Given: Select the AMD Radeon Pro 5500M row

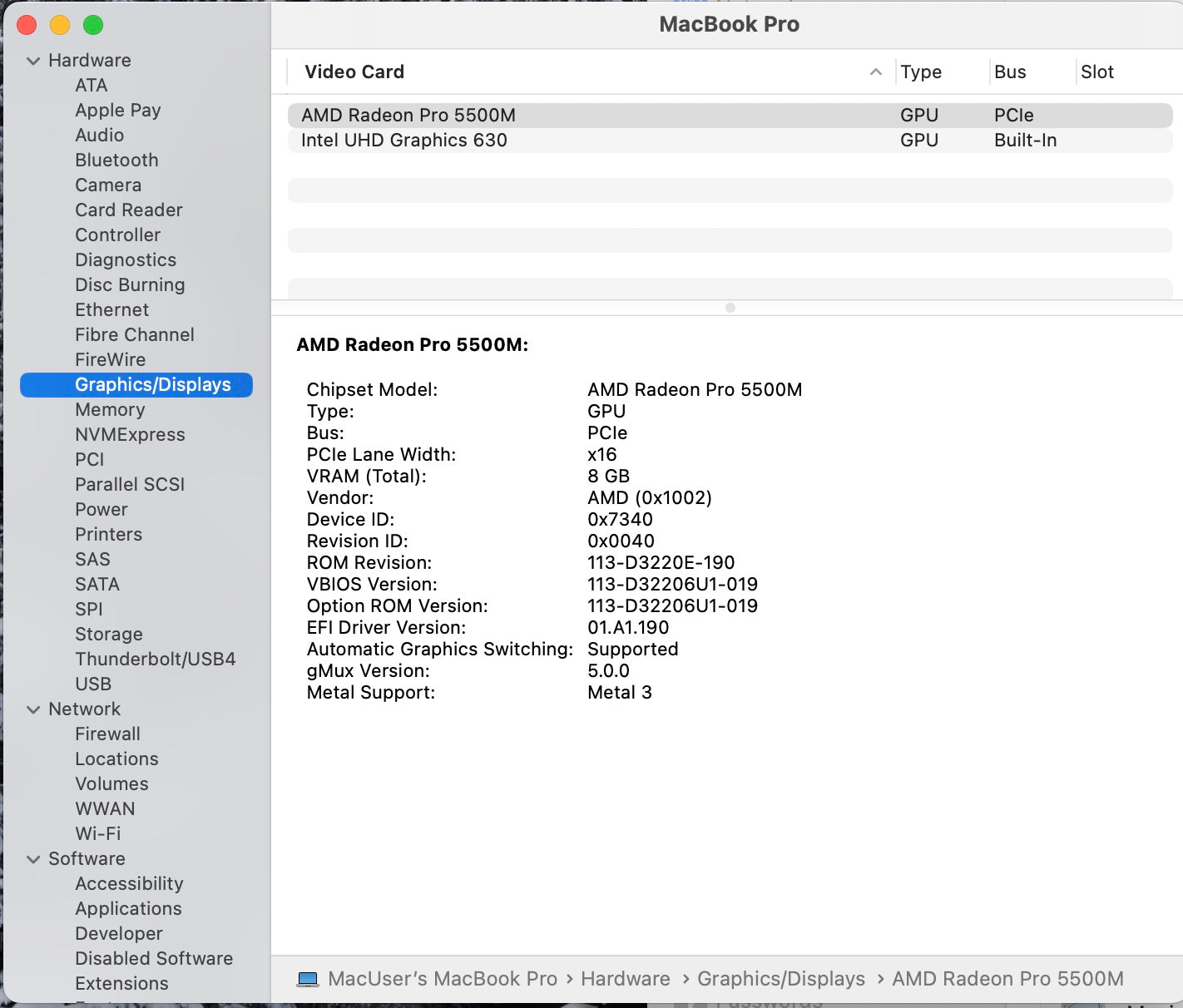Looking at the screenshot, I should tap(408, 115).
